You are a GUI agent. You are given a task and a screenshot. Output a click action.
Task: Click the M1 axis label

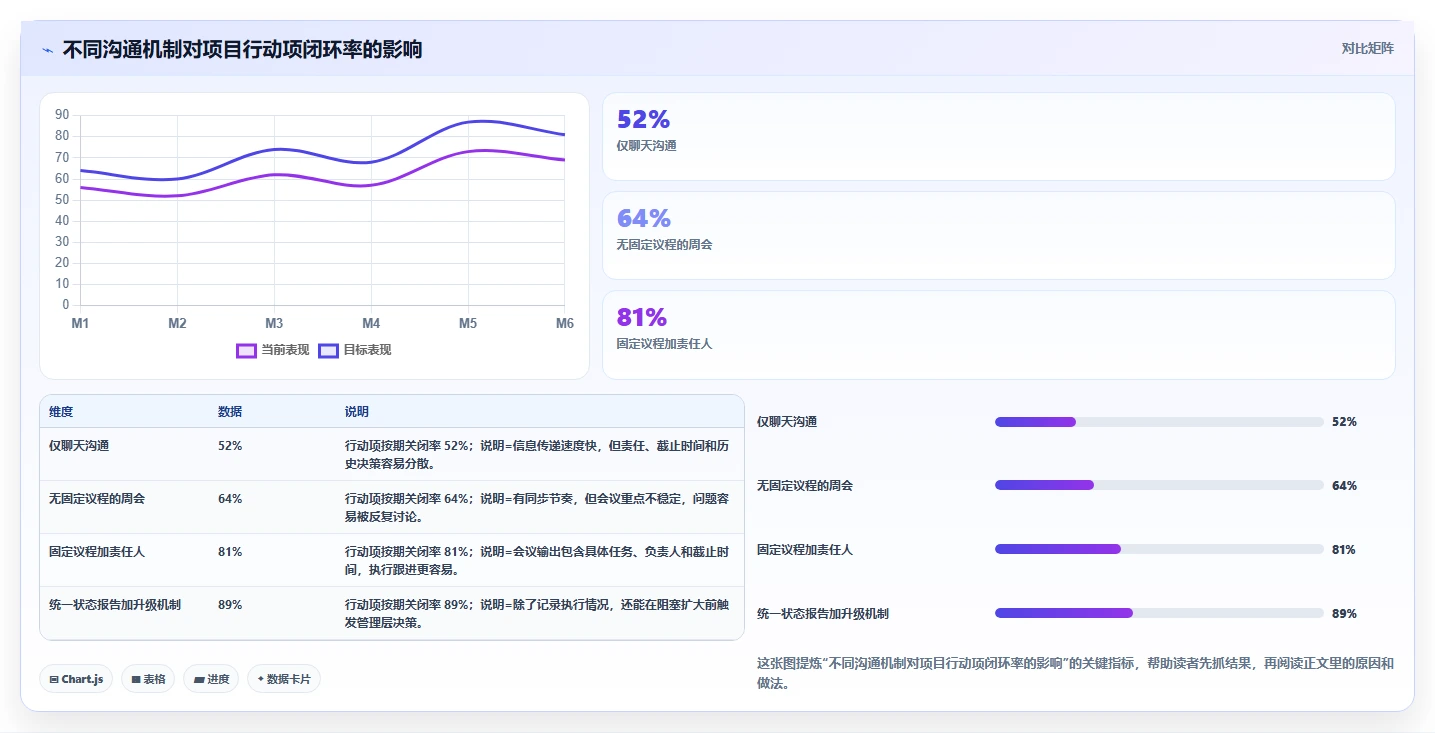click(80, 324)
